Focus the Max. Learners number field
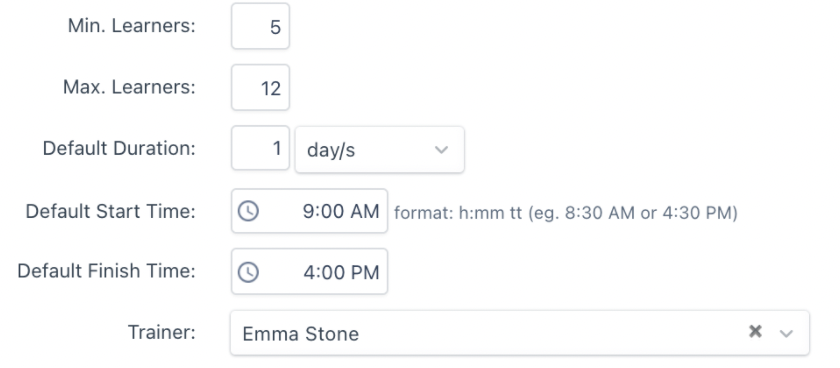 (x=260, y=87)
